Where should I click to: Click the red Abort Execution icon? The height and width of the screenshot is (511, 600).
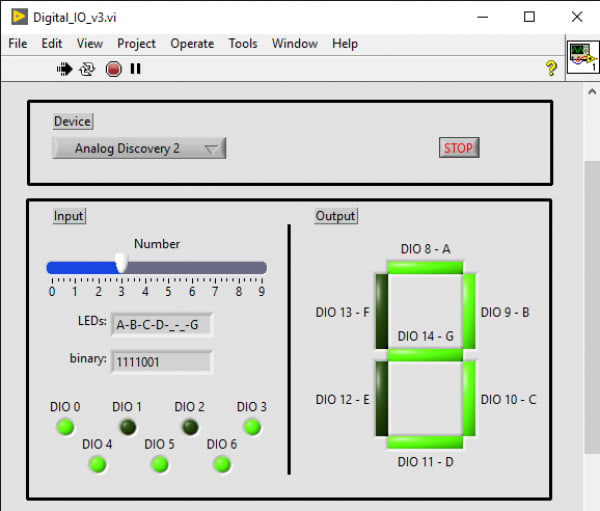tap(114, 69)
